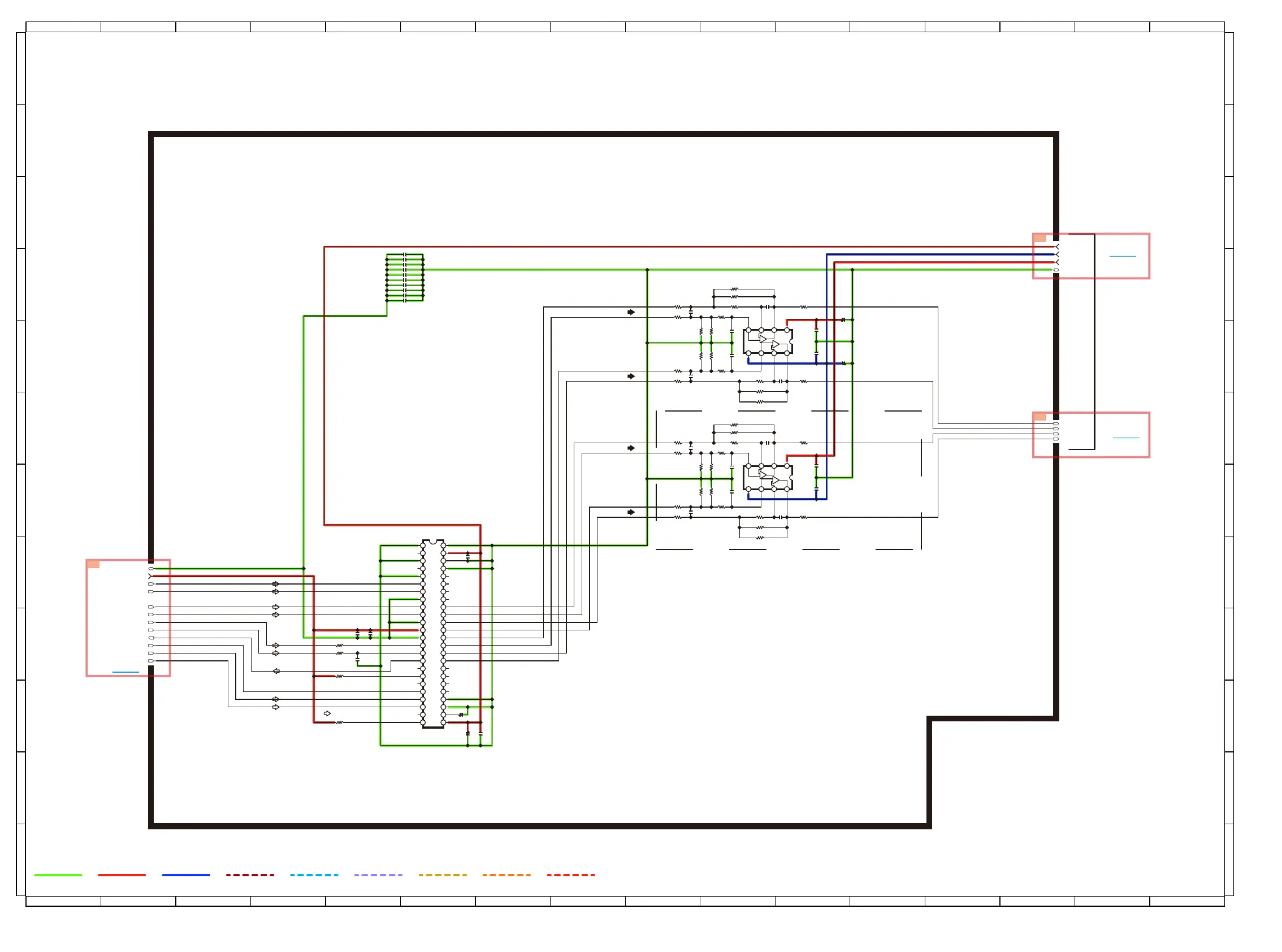The image size is (1282, 952).
Task: Click the orange tag on the upper-right connector box
Action: [1040, 238]
